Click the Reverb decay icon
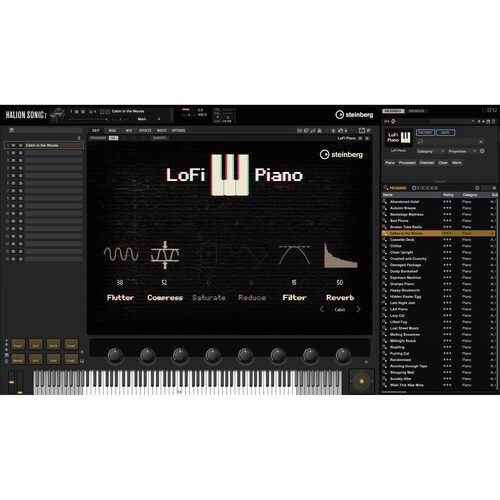The height and width of the screenshot is (500, 500). 340,256
